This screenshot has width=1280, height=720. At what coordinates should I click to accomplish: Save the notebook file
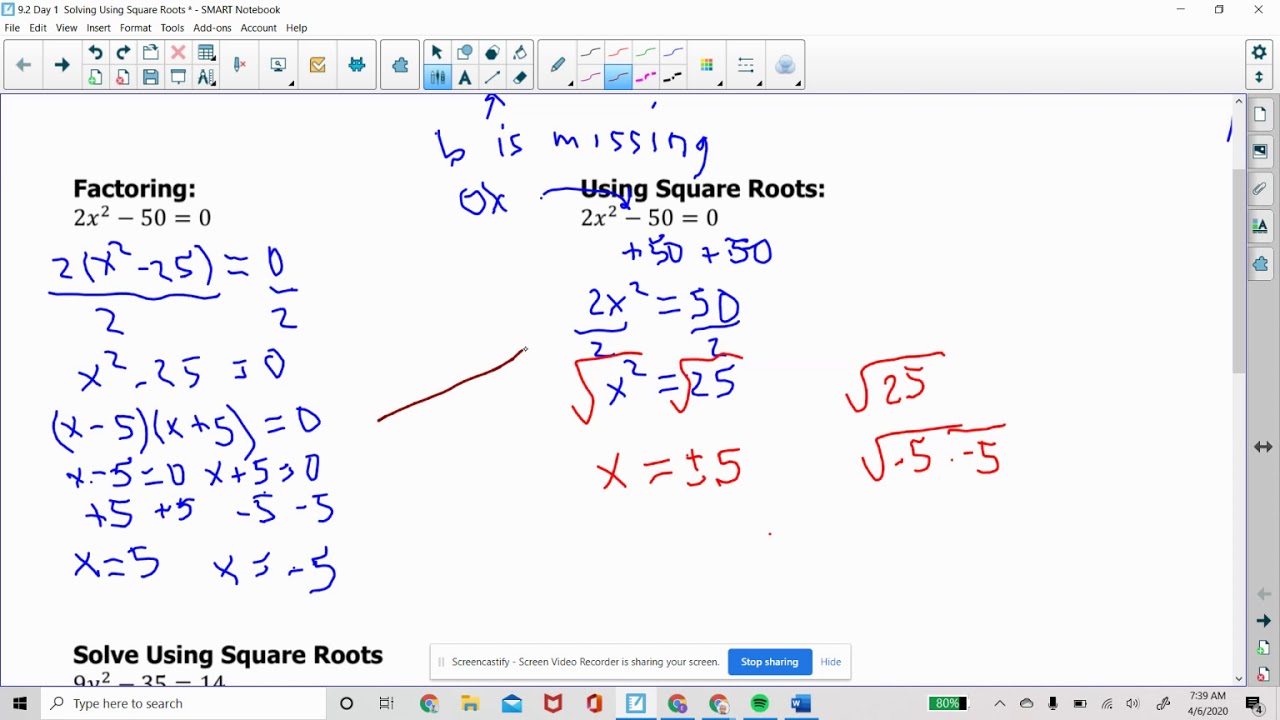(x=150, y=77)
